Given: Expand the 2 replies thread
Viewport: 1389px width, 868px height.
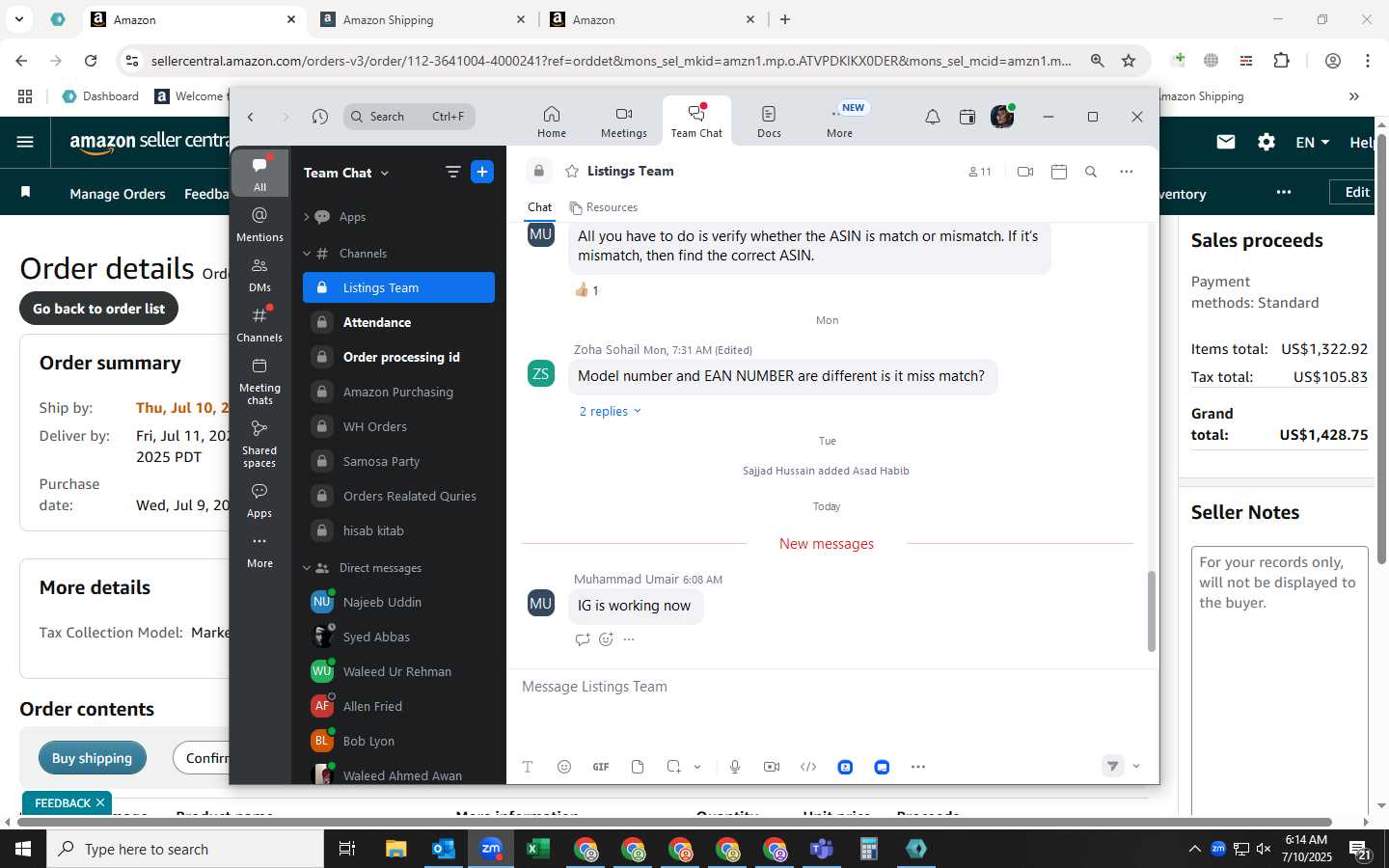Looking at the screenshot, I should [x=610, y=411].
